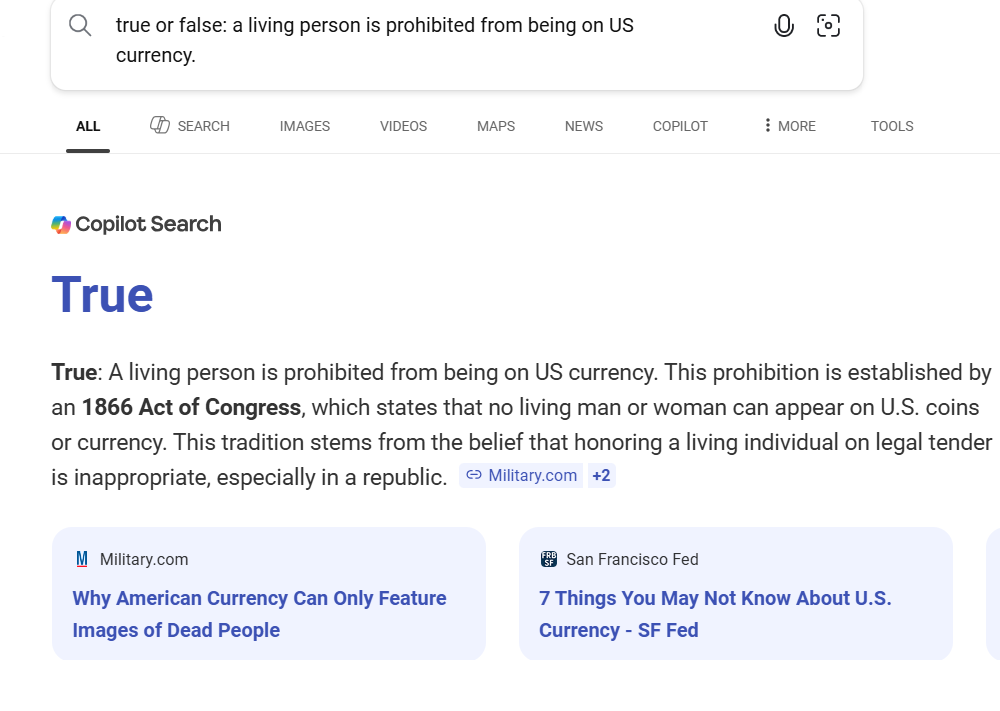Click the magnifying glass search icon
1000x711 pixels.
pyautogui.click(x=80, y=26)
